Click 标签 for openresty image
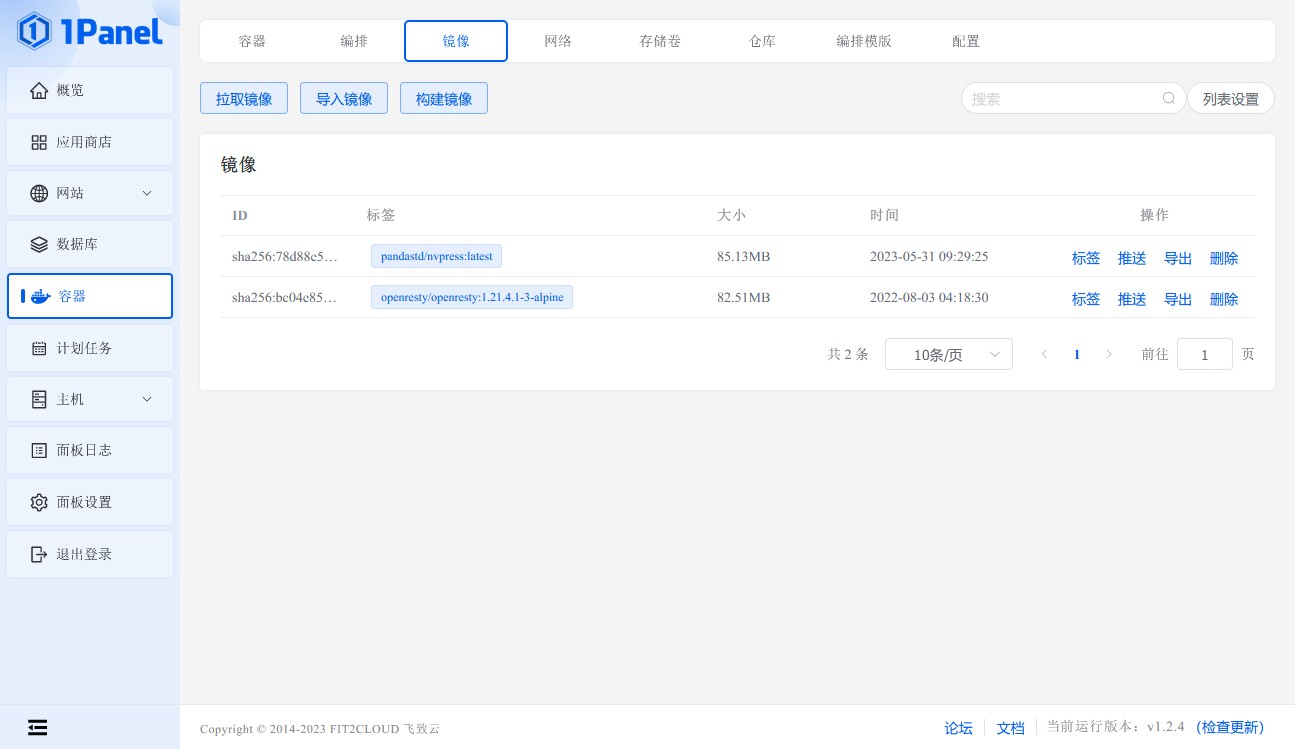The width and height of the screenshot is (1295, 749). pos(1086,299)
